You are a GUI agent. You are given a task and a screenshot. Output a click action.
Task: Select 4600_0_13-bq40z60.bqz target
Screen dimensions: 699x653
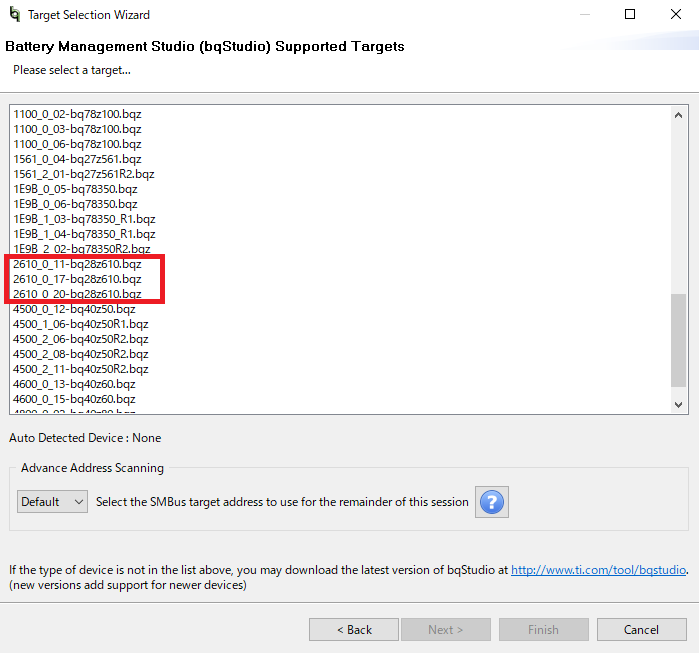pyautogui.click(x=74, y=384)
